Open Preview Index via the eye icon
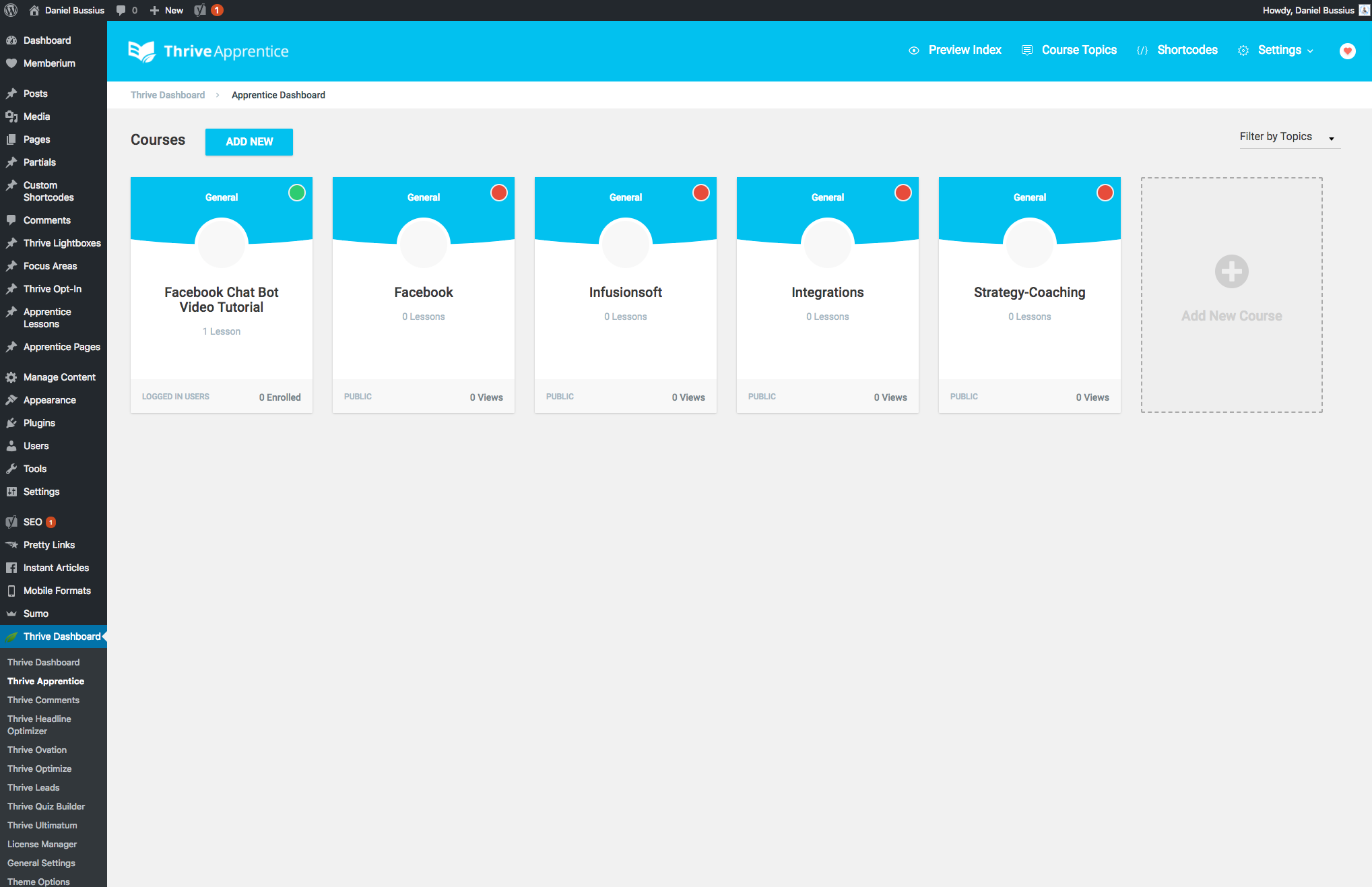Viewport: 1372px width, 887px height. [914, 50]
